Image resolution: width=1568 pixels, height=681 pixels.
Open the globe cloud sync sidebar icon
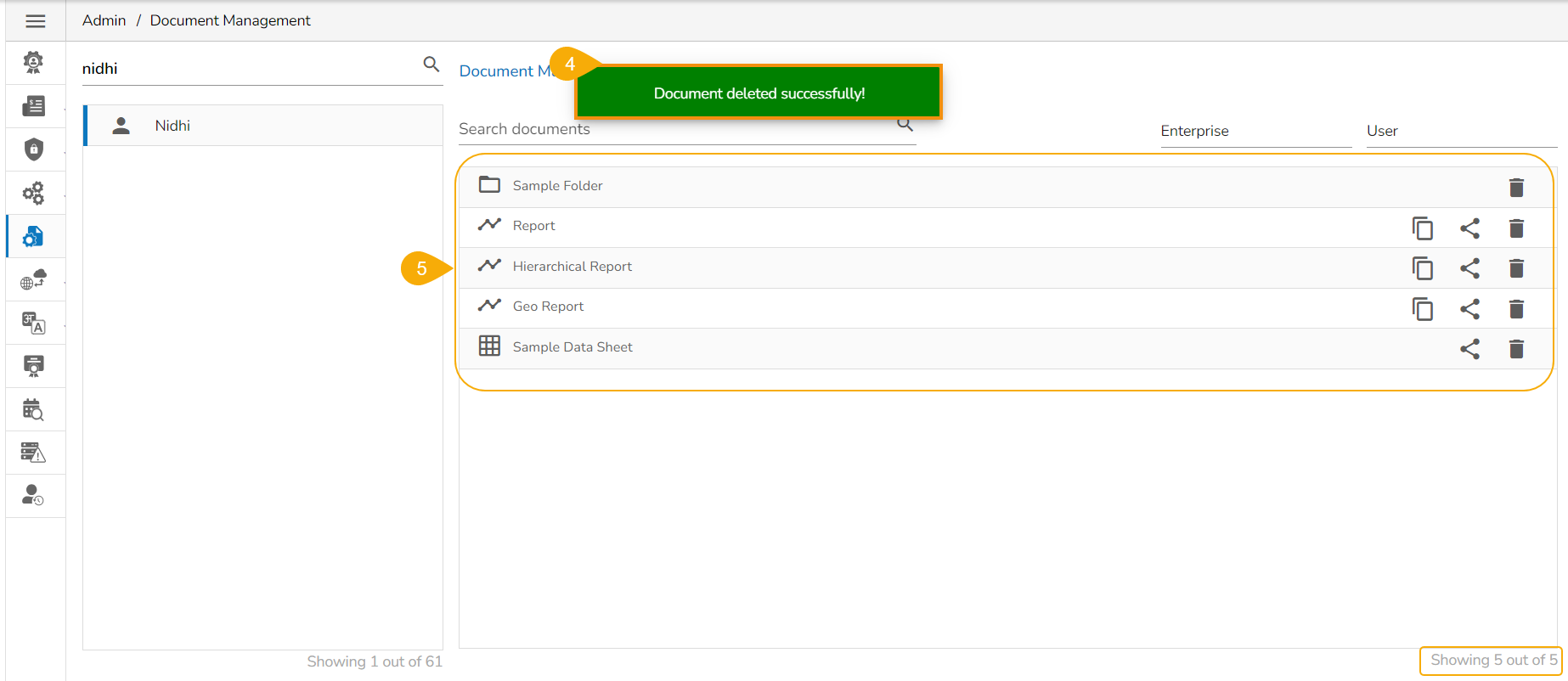(33, 279)
